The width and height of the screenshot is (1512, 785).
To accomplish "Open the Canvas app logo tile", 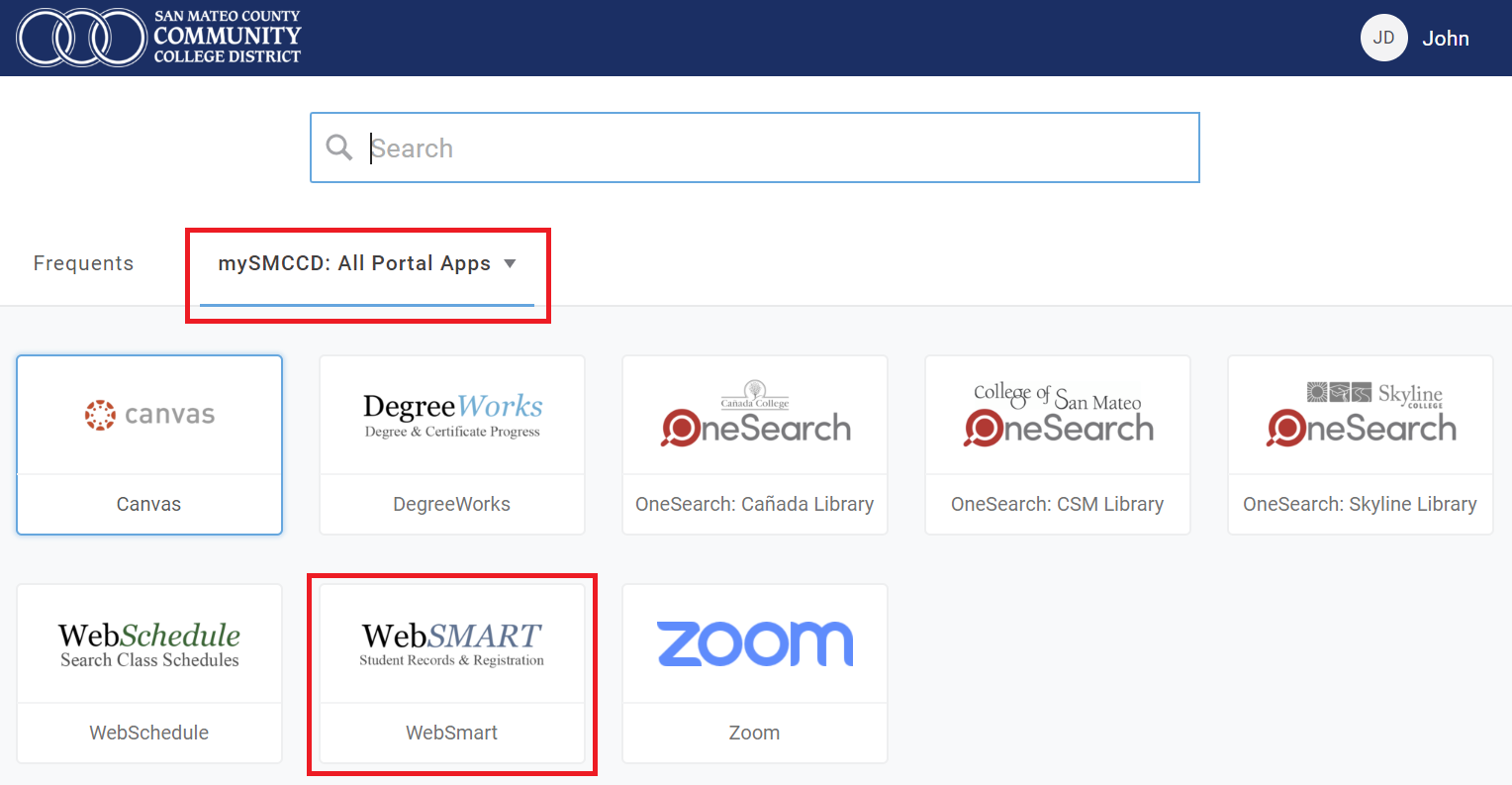I will (149, 415).
